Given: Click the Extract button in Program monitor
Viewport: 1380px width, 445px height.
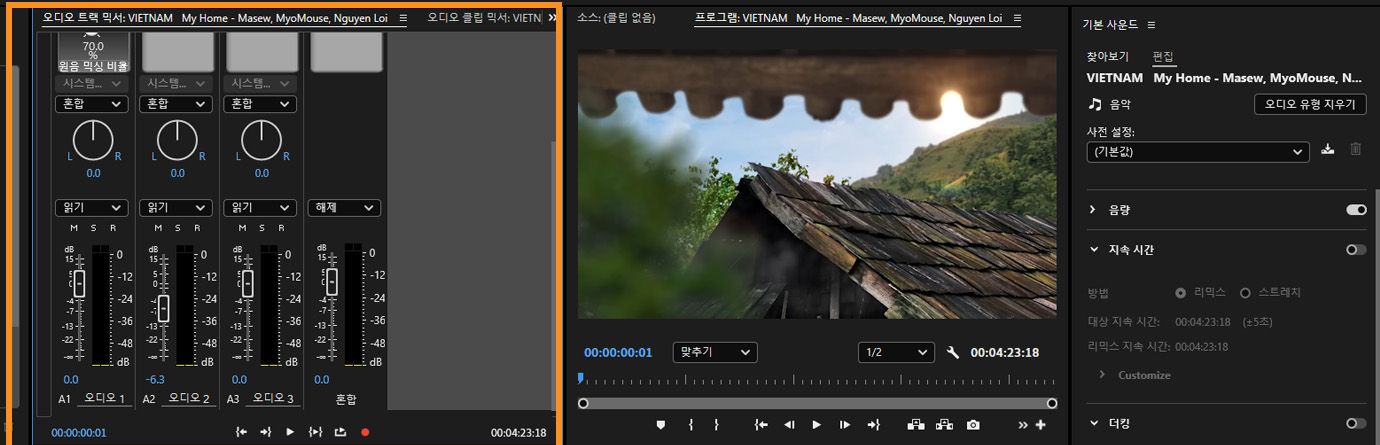Looking at the screenshot, I should pyautogui.click(x=944, y=425).
